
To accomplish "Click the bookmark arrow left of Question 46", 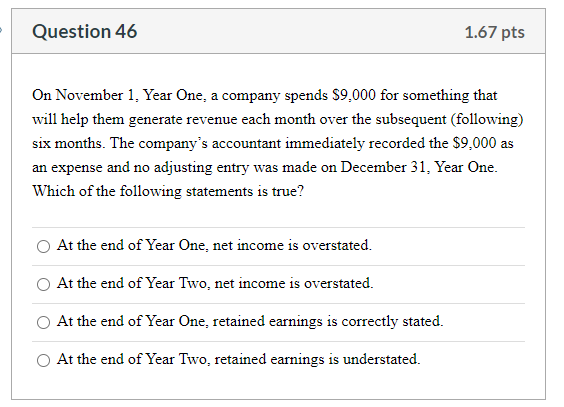I will (1, 30).
